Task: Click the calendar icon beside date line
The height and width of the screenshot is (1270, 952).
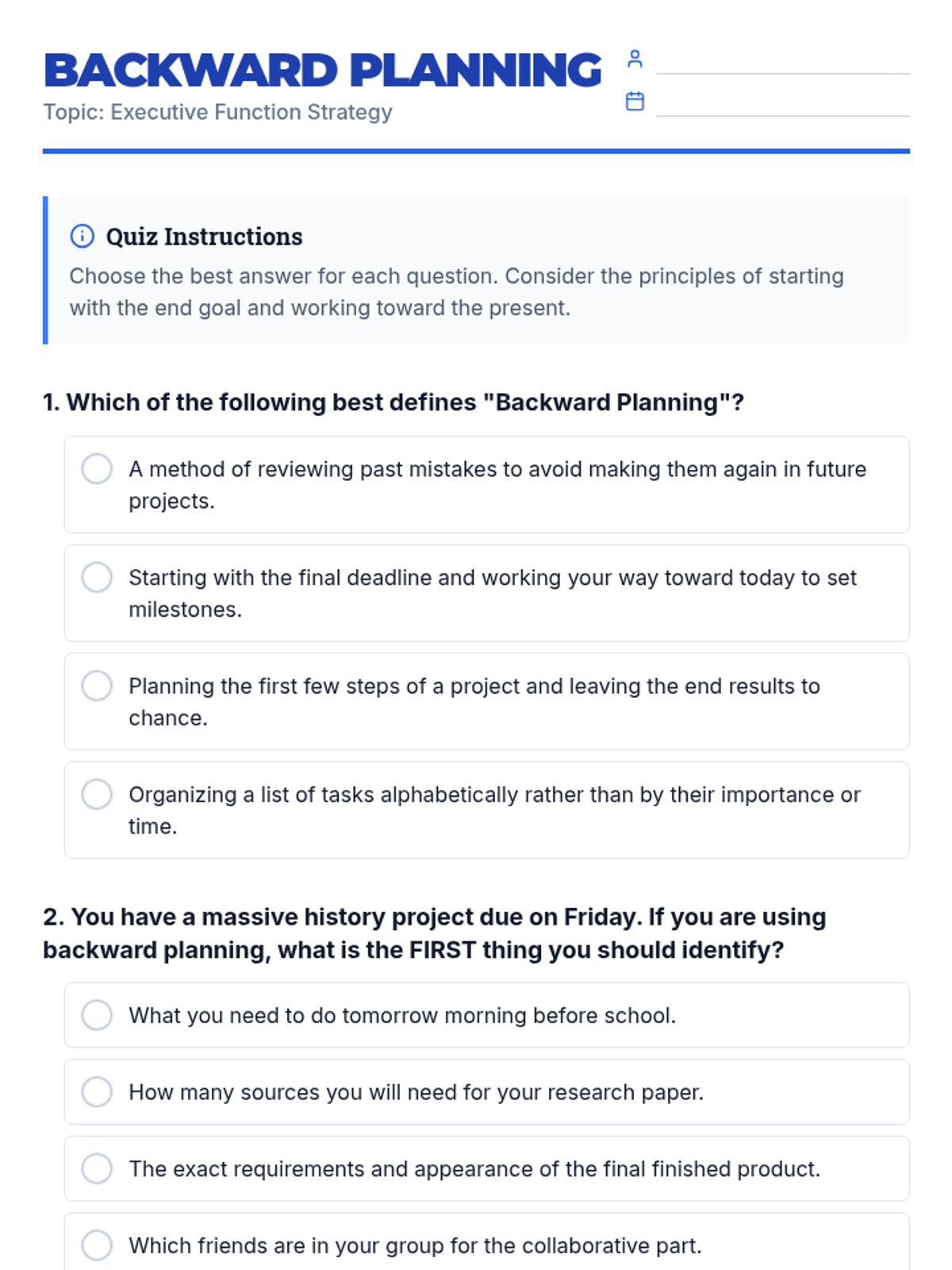Action: (635, 102)
